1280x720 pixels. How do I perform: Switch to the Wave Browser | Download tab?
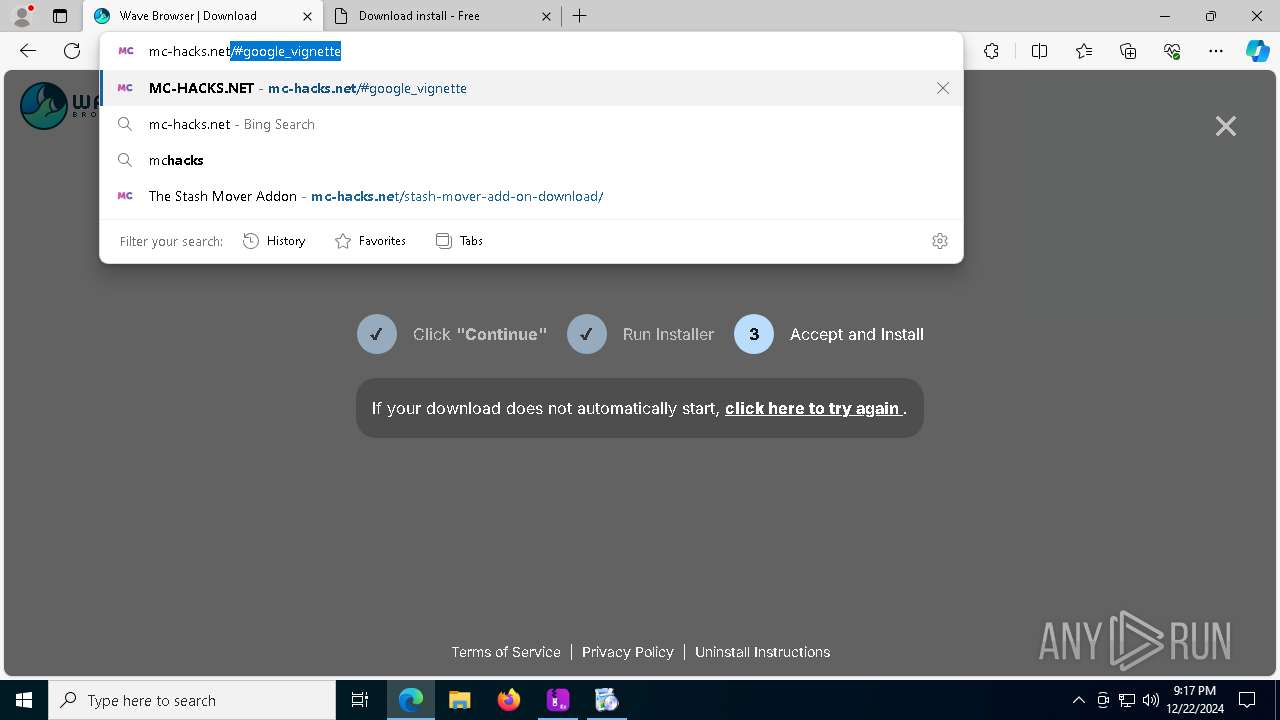click(203, 16)
